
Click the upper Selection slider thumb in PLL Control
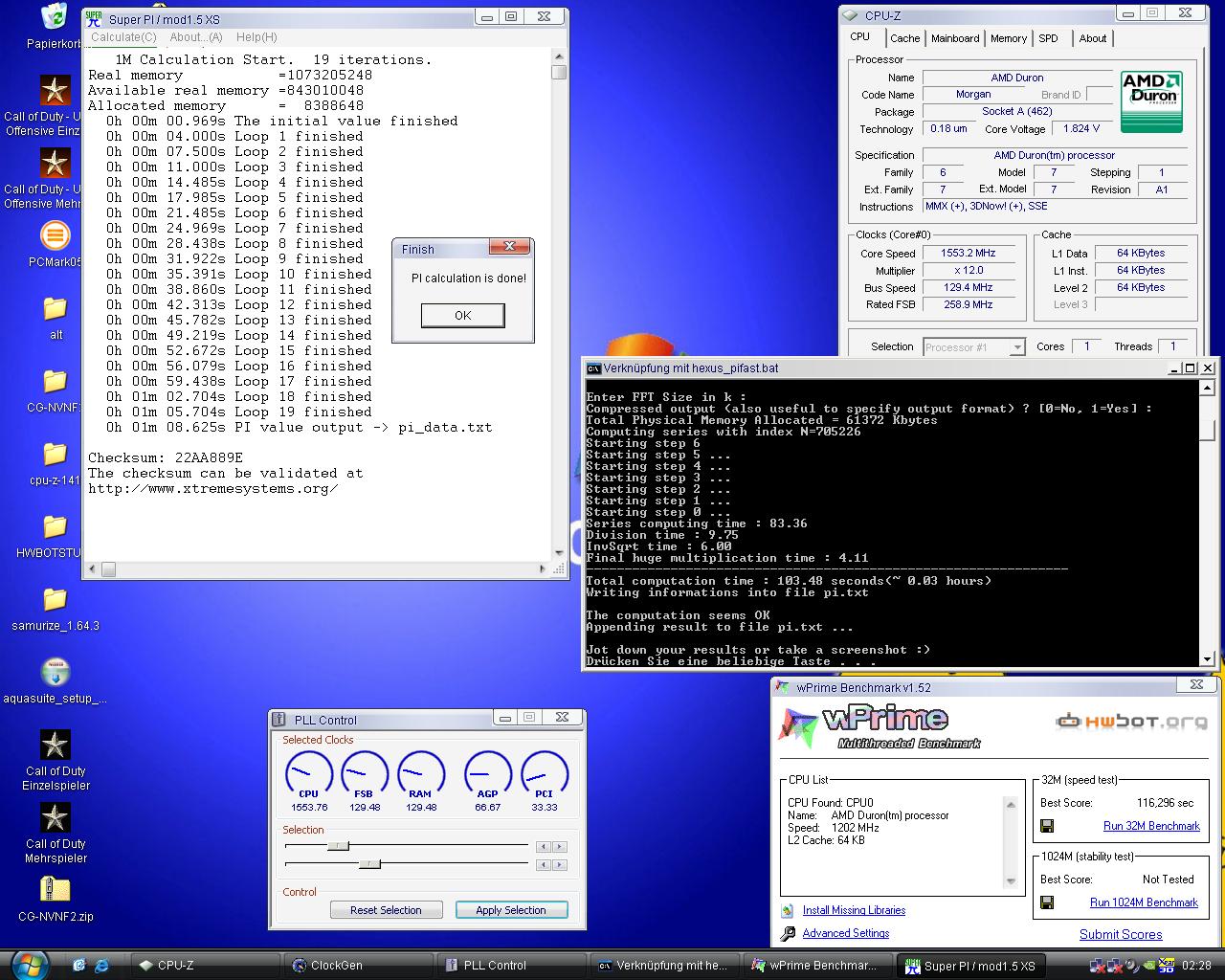tap(338, 846)
